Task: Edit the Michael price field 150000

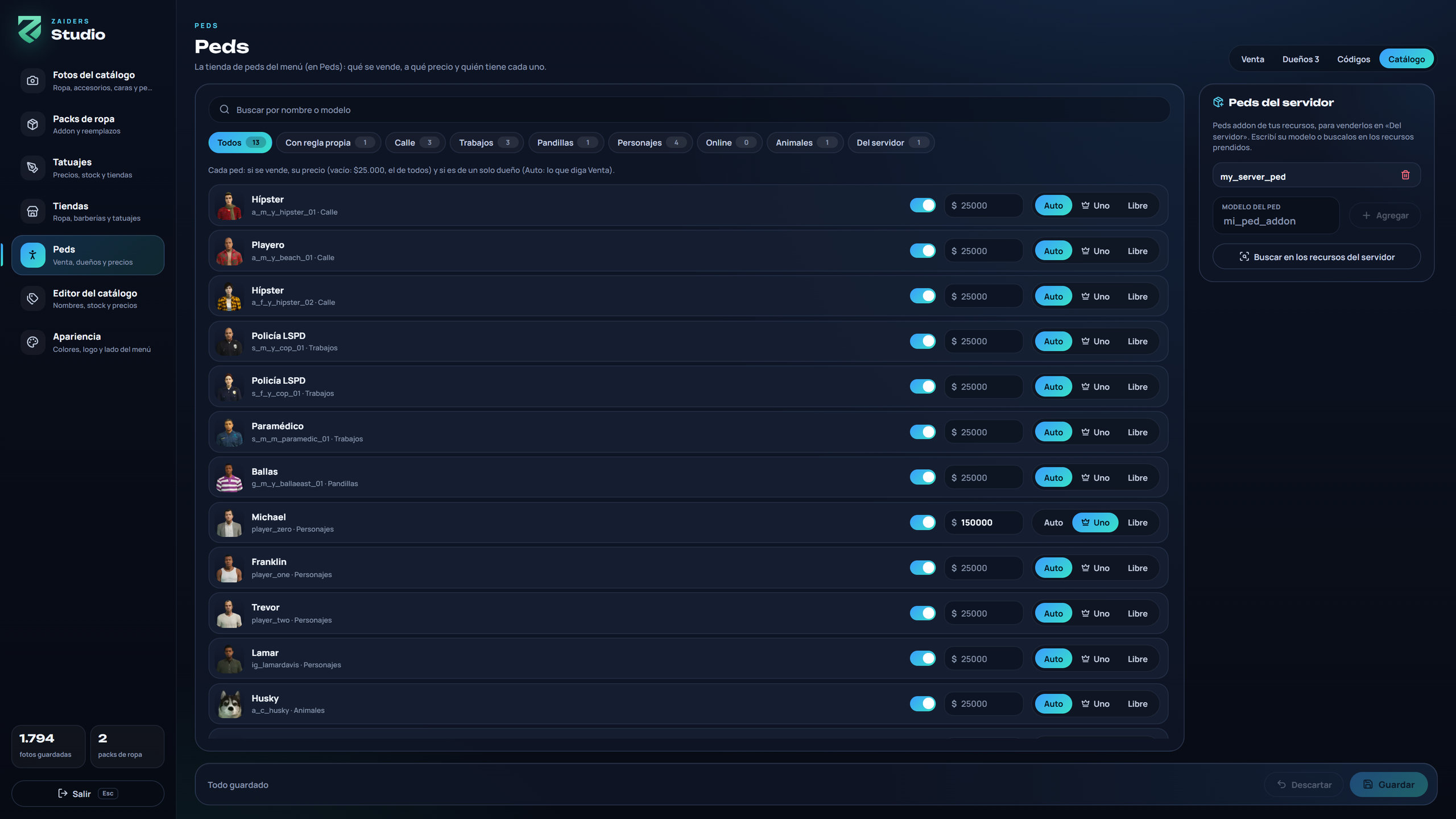Action: click(x=984, y=523)
